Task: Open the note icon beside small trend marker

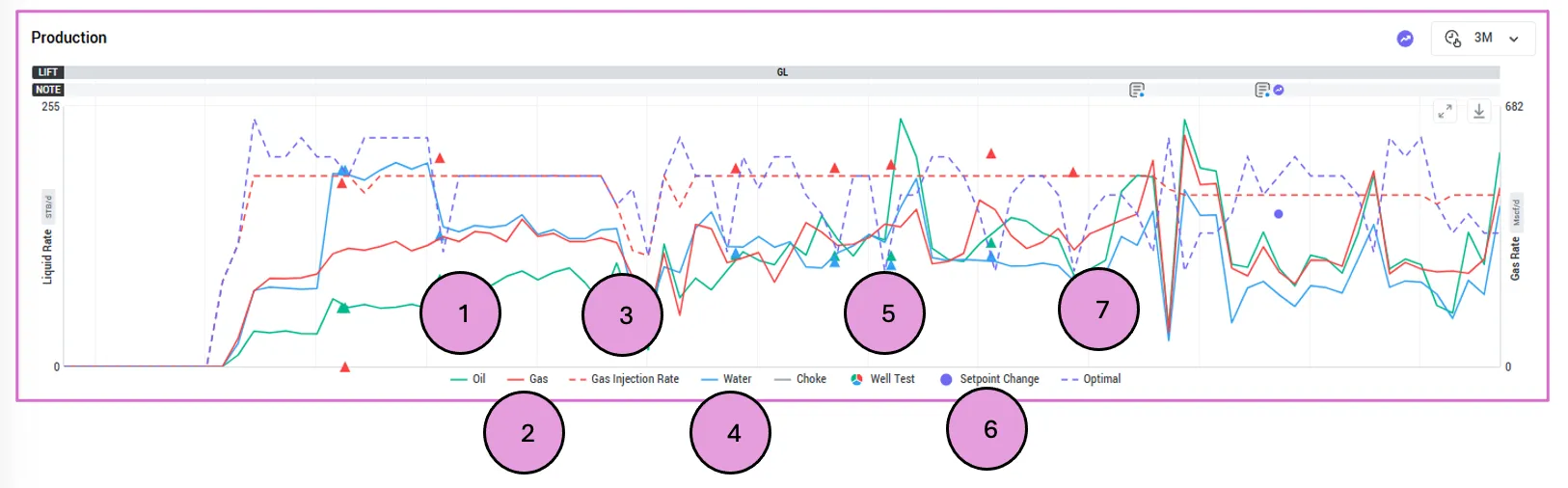Action: (x=1262, y=90)
